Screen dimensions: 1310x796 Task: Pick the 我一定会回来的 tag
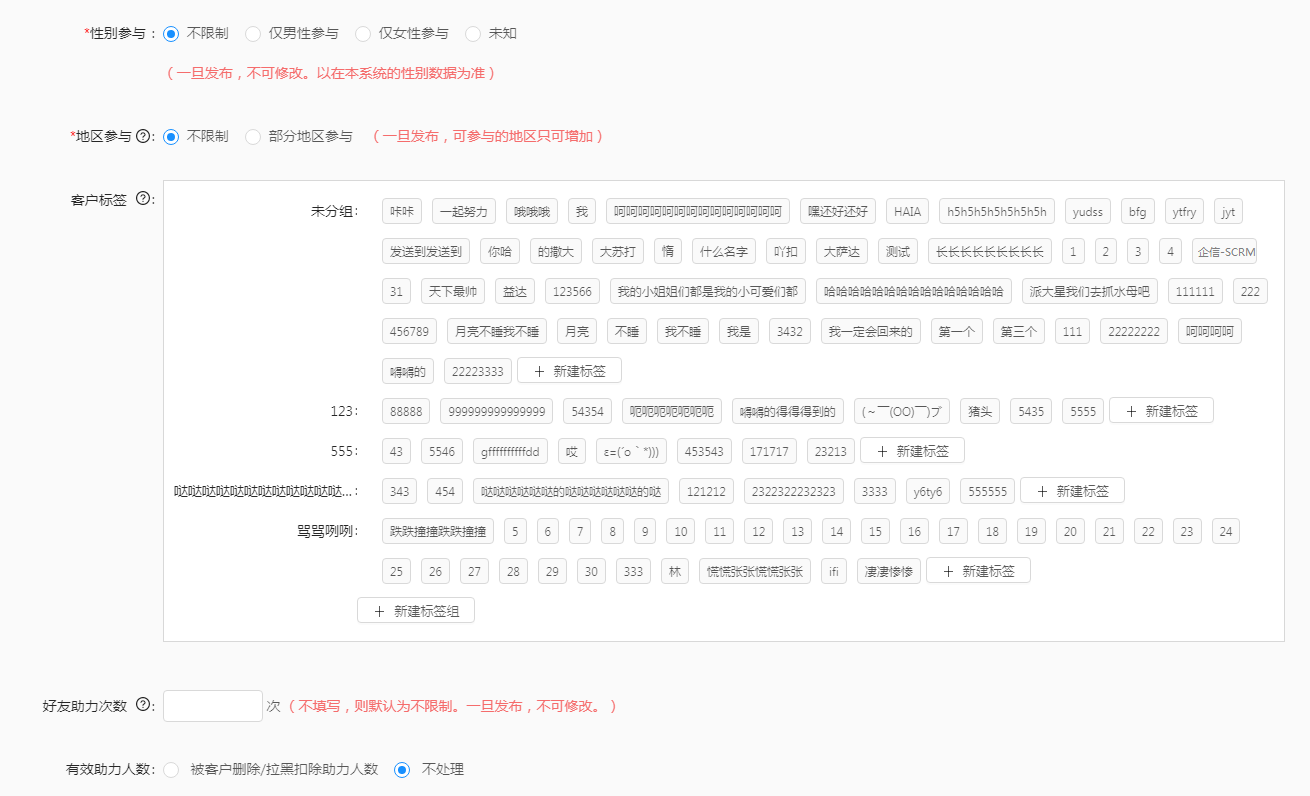point(871,331)
